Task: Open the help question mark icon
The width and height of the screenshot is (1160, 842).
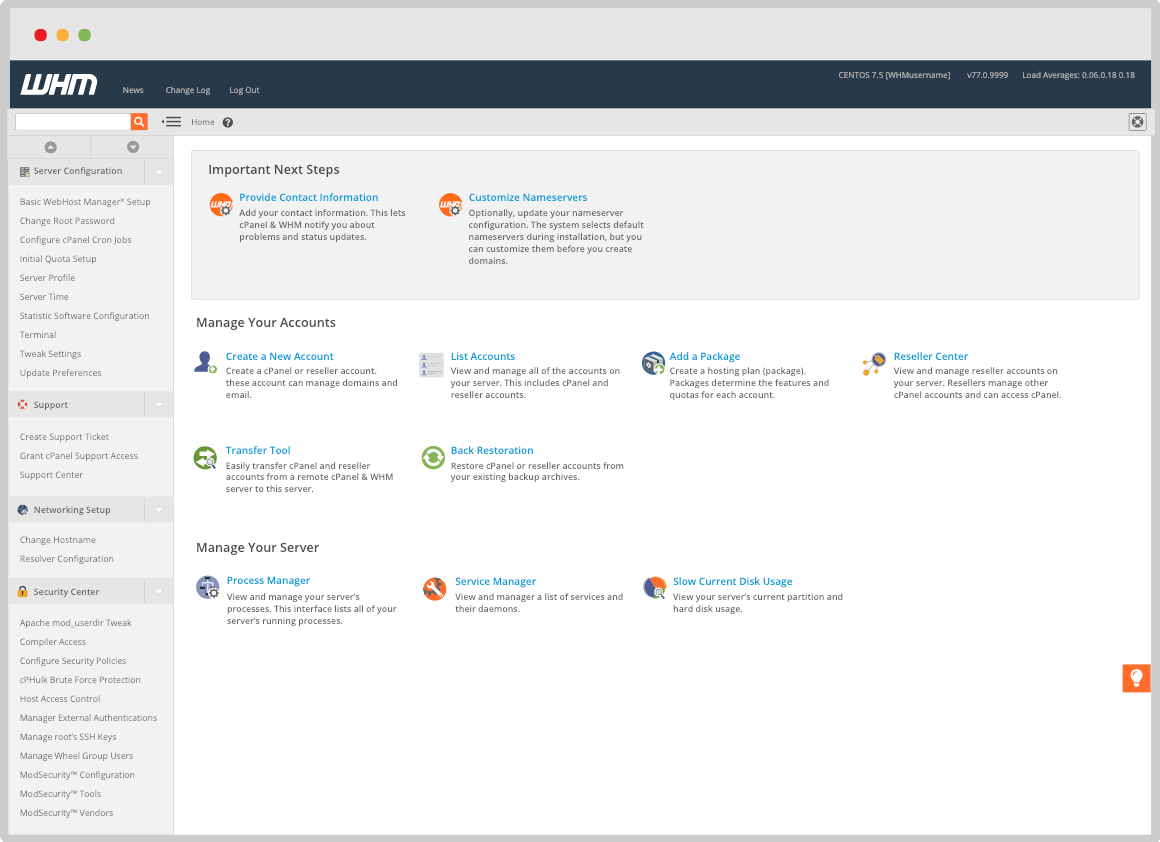Action: 228,123
